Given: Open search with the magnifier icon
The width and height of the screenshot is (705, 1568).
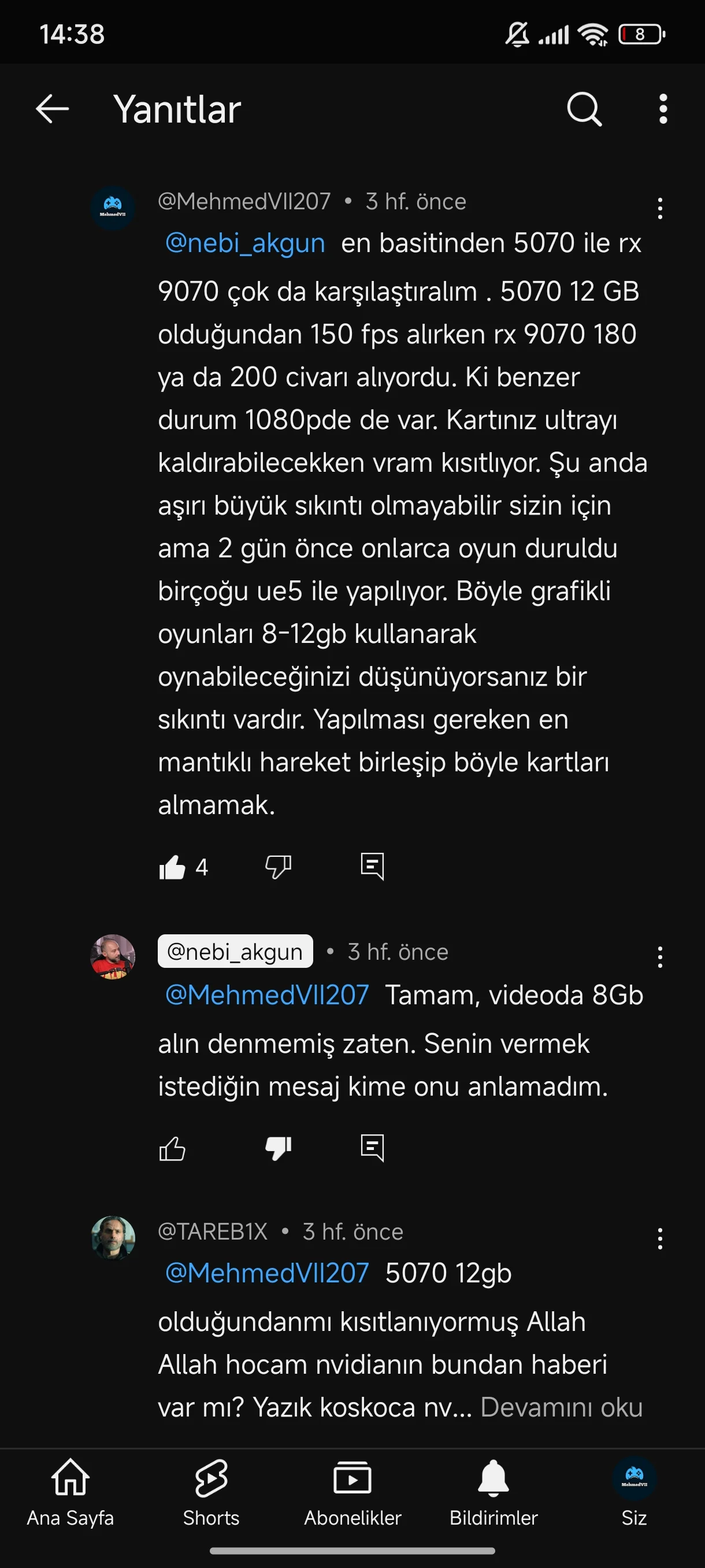Looking at the screenshot, I should pos(585,110).
